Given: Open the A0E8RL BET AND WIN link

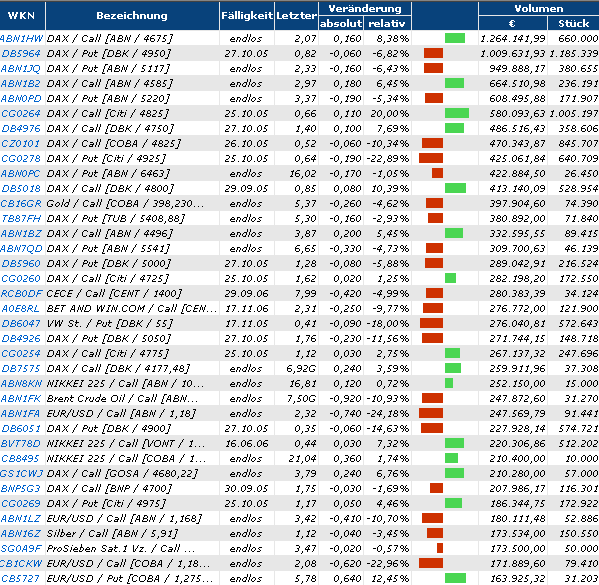Looking at the screenshot, I should pyautogui.click(x=21, y=308).
